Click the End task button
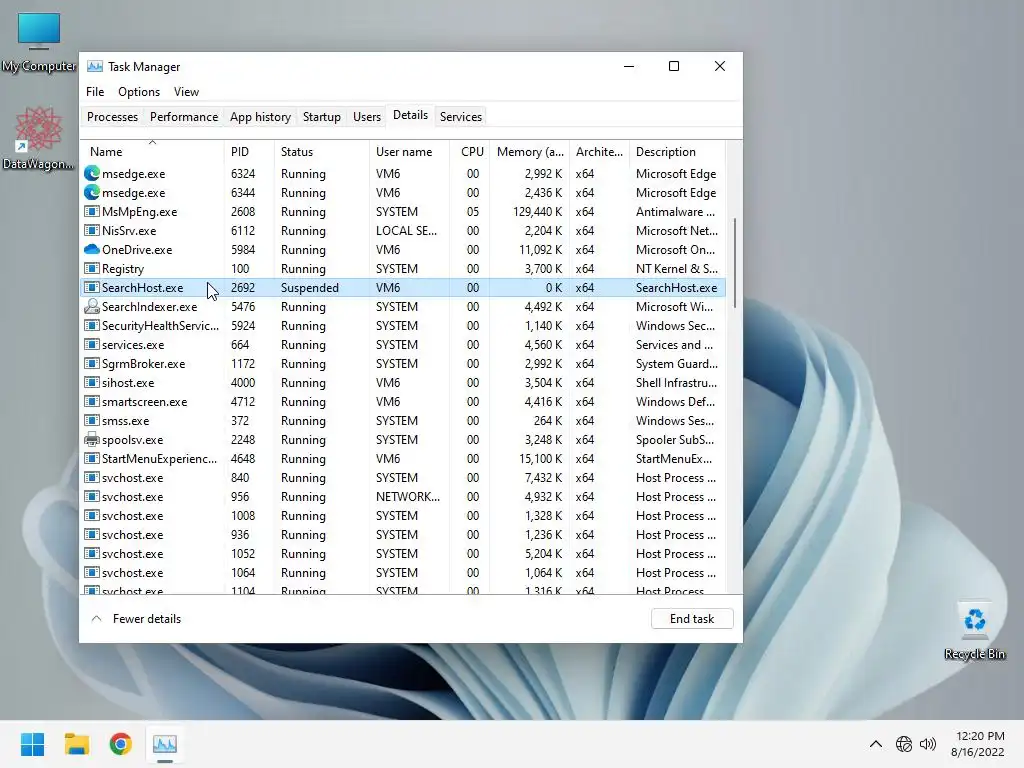 tap(692, 618)
